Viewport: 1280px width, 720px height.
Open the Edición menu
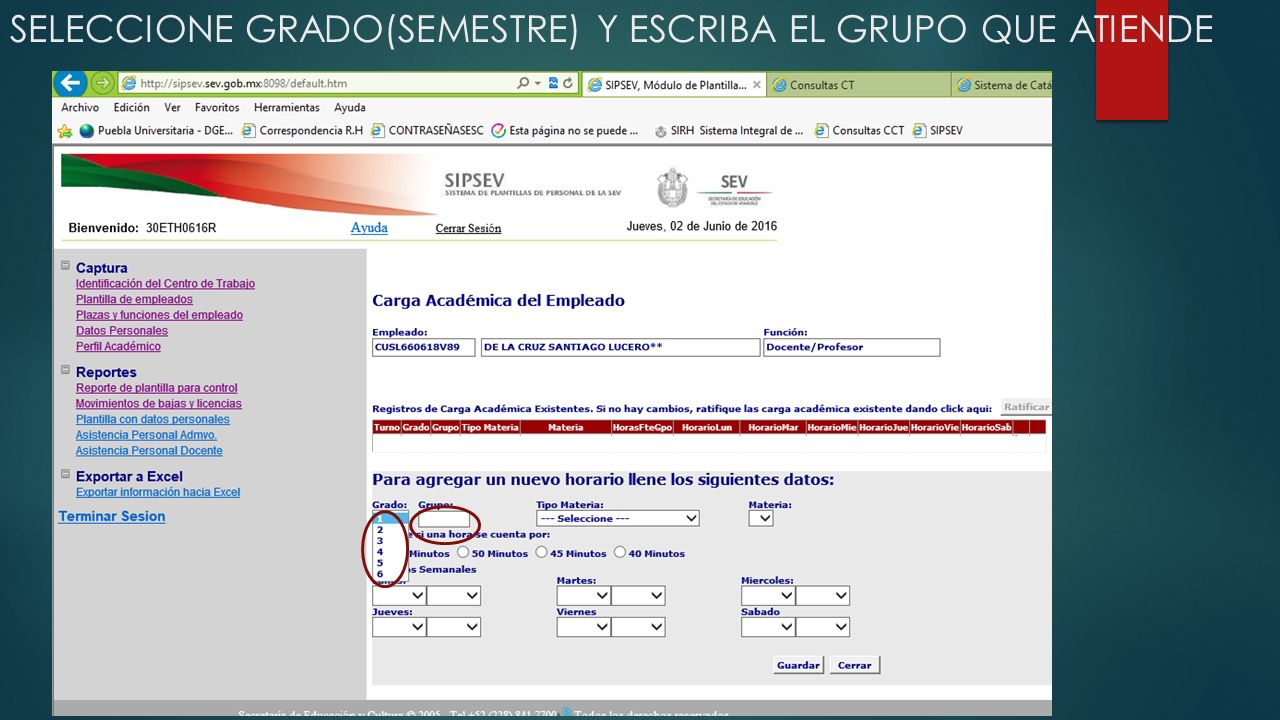point(131,108)
